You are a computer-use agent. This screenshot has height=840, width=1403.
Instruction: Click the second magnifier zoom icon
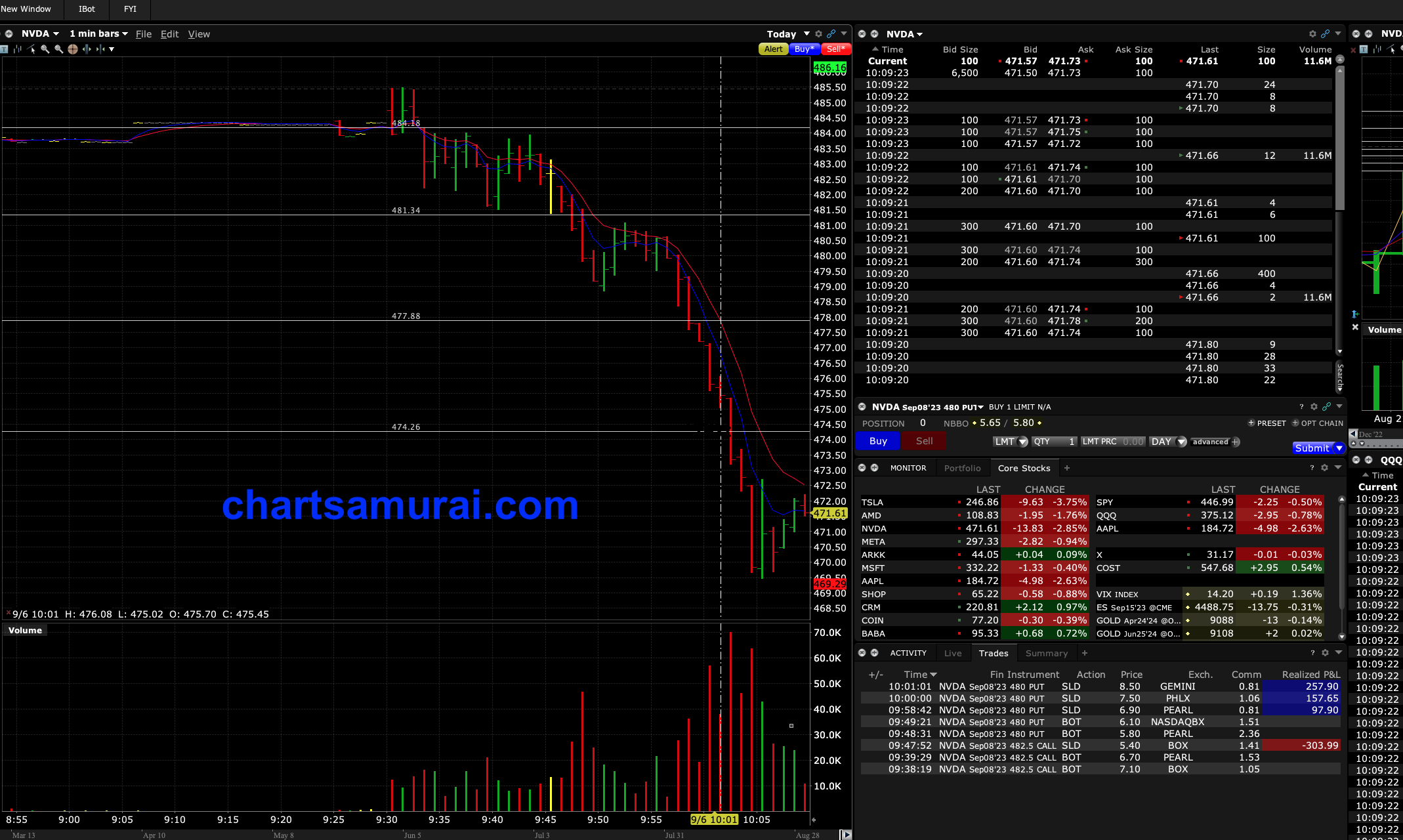pyautogui.click(x=59, y=49)
